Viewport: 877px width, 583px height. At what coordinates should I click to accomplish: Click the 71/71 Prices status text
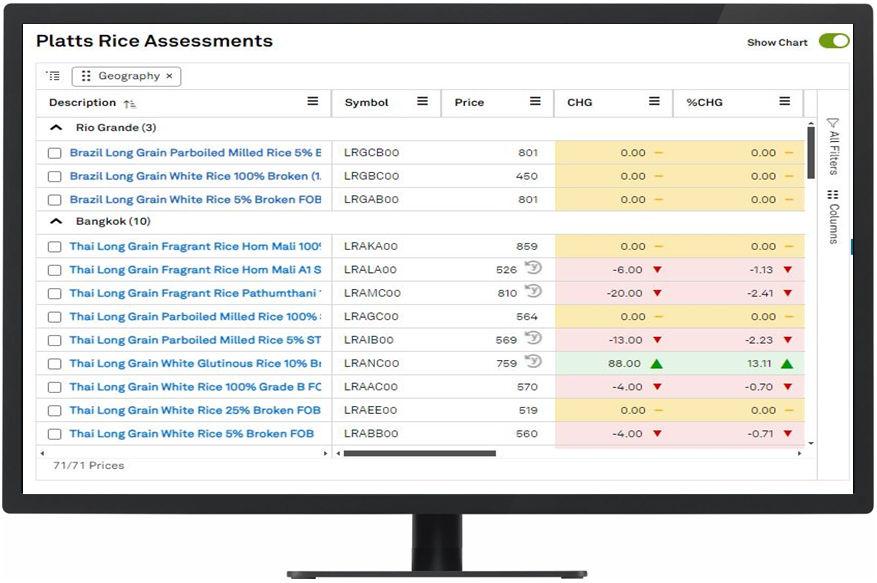tap(88, 466)
